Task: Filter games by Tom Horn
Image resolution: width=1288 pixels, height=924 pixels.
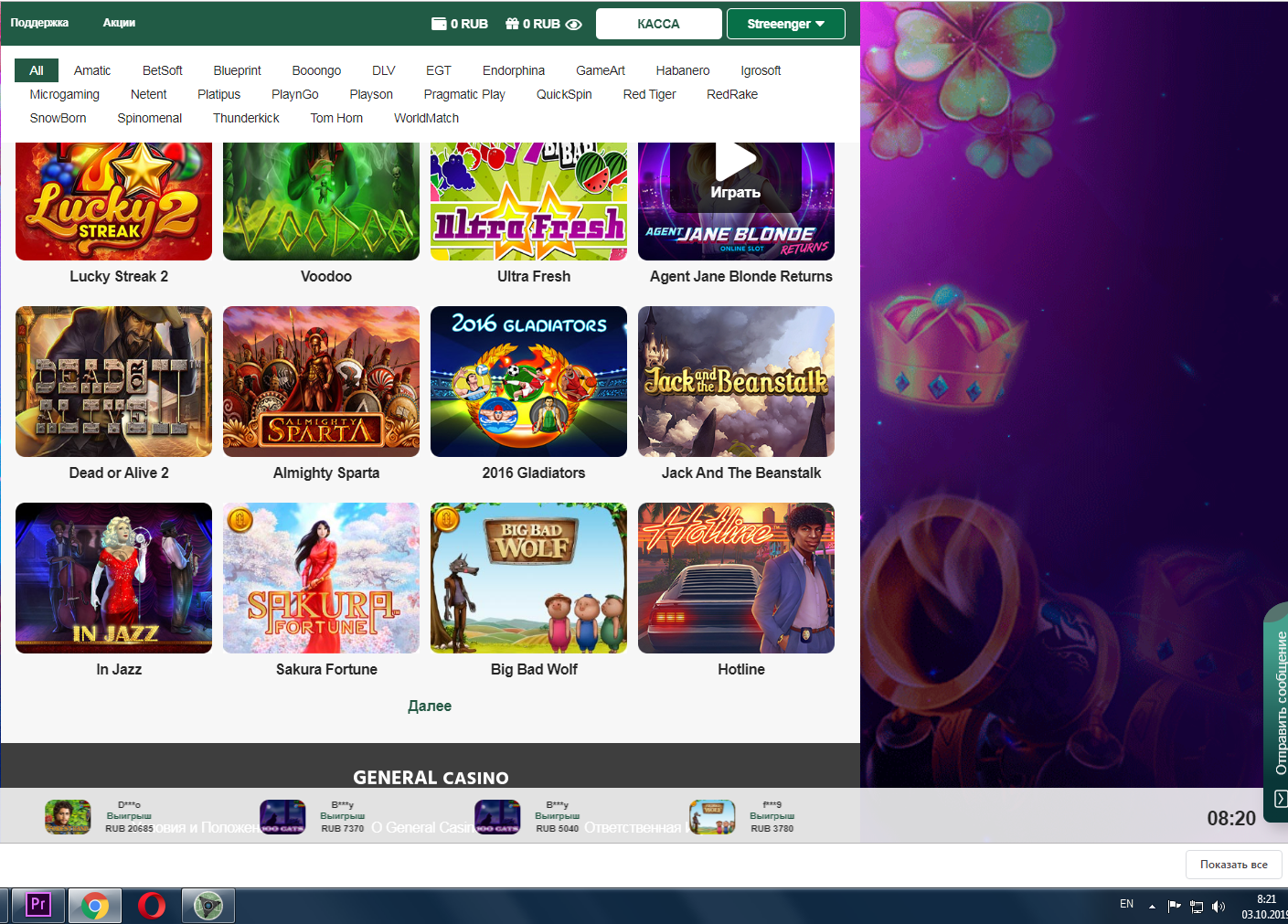Action: 336,118
